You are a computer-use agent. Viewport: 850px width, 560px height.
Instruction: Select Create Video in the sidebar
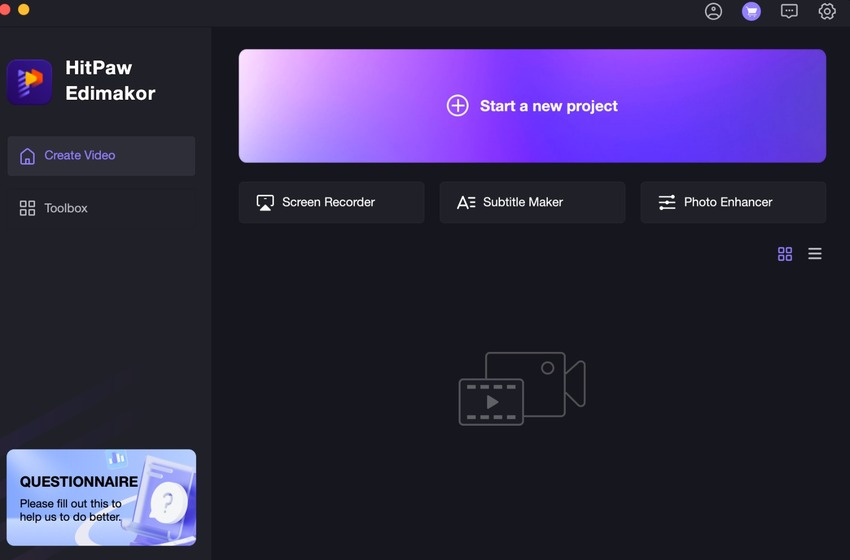click(101, 156)
